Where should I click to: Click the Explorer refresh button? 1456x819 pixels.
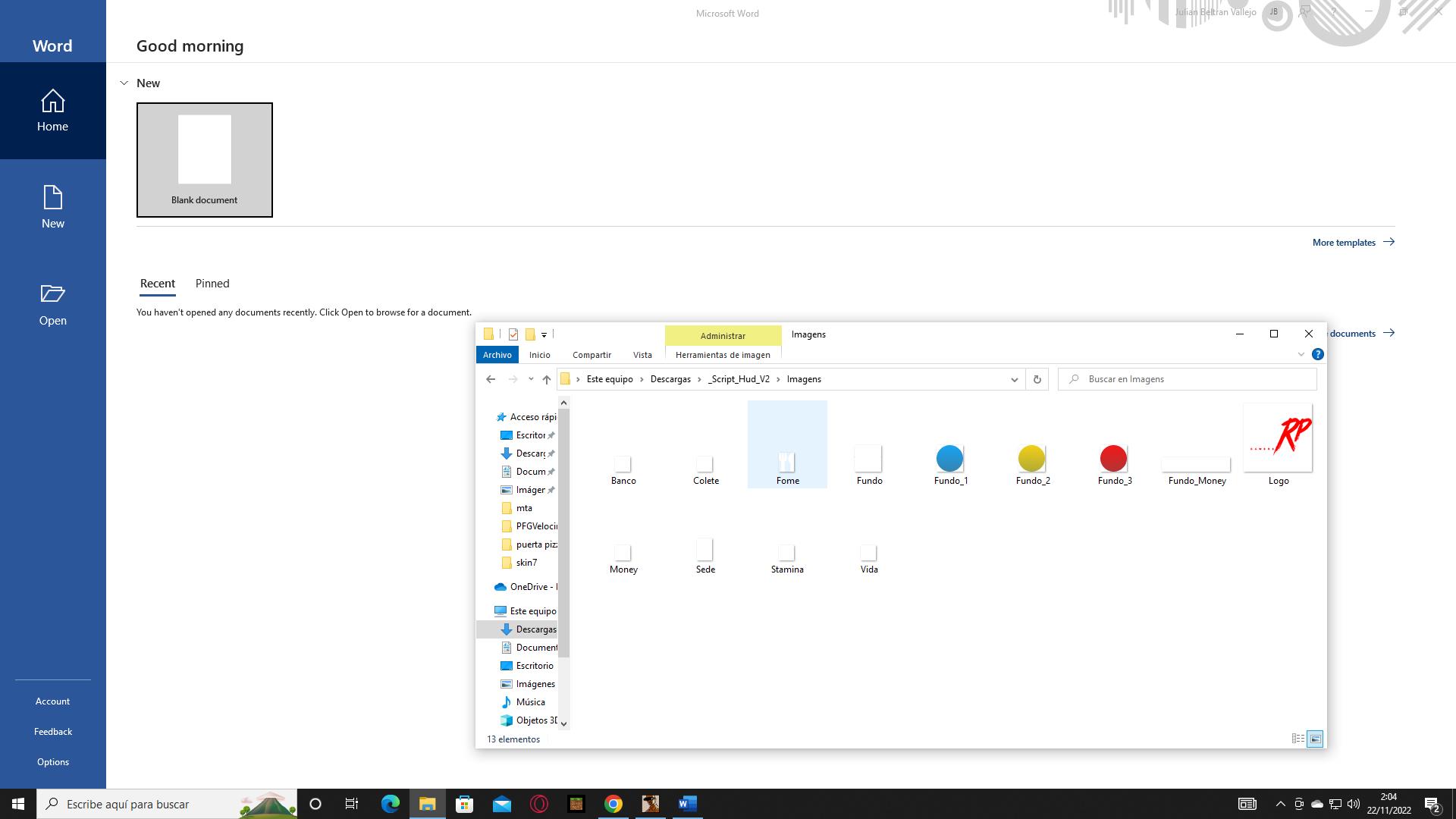[x=1037, y=379]
